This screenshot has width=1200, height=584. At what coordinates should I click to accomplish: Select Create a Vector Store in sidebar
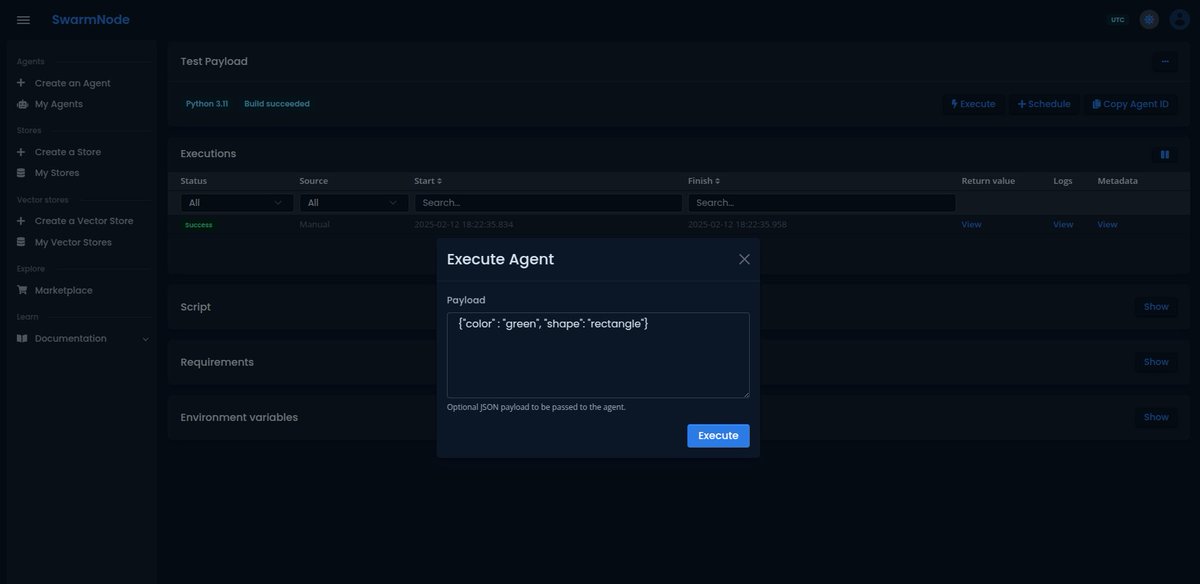(84, 221)
